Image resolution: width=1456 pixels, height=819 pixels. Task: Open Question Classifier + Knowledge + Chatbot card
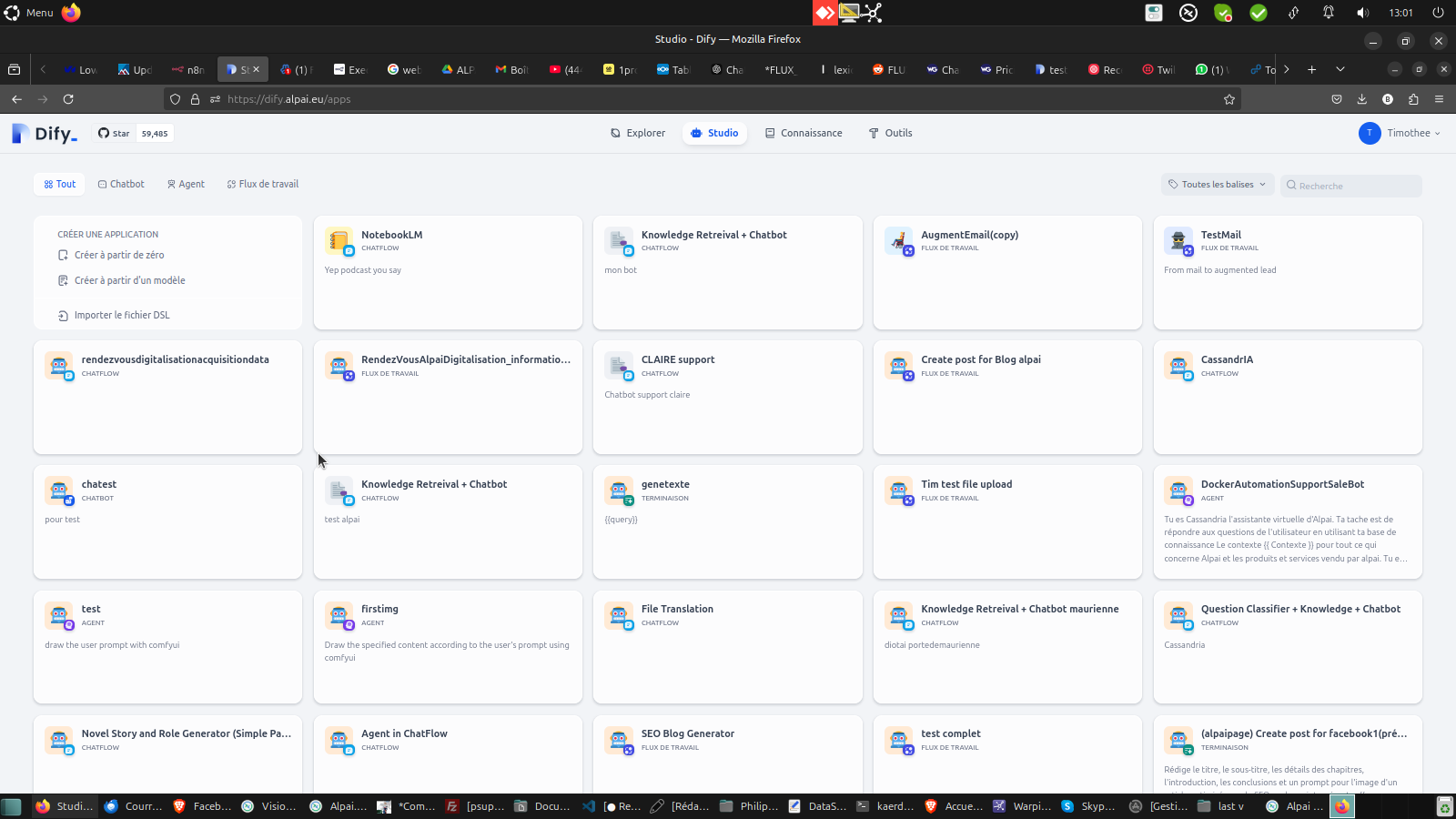click(1288, 646)
